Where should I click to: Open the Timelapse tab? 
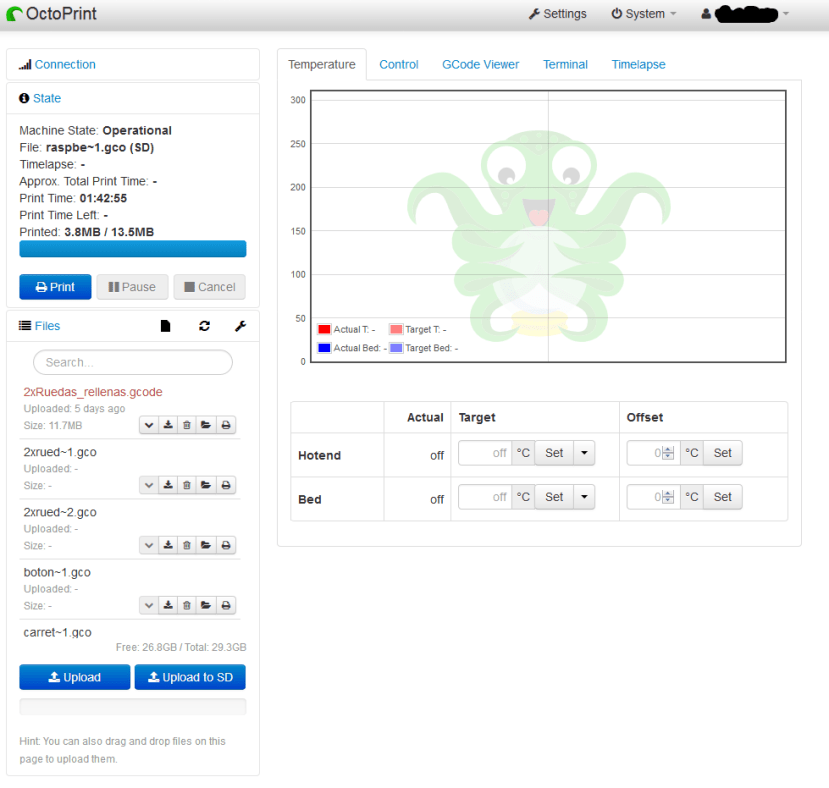[x=638, y=65]
